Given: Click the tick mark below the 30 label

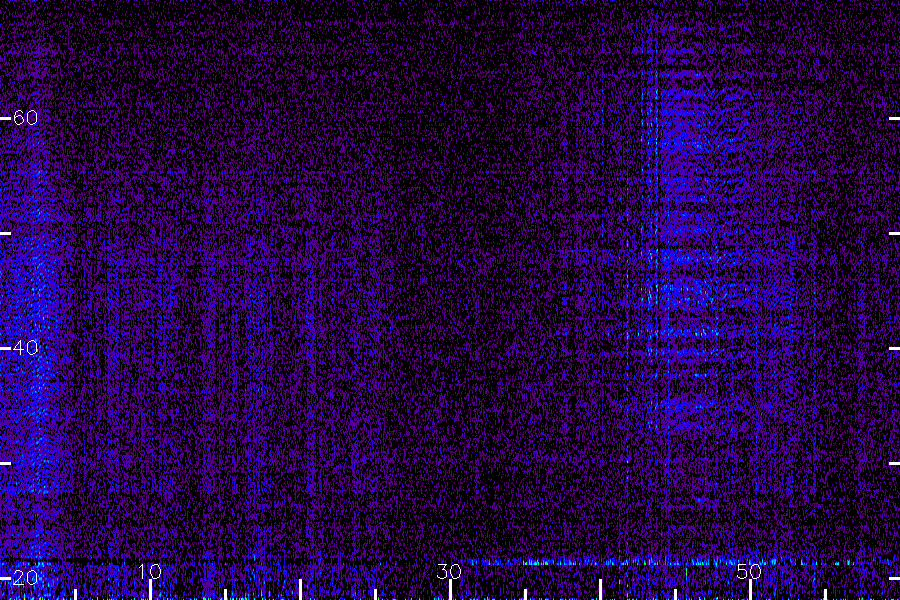Looking at the screenshot, I should click(x=450, y=590).
